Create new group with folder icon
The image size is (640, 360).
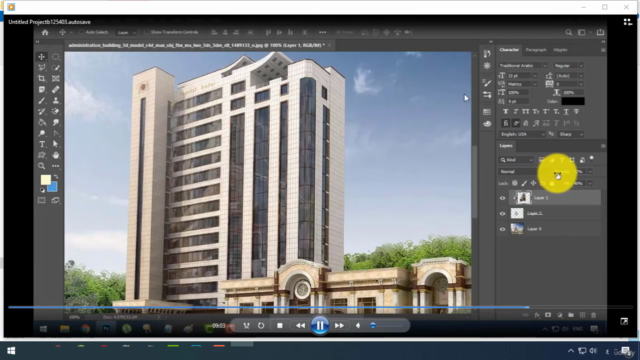tap(571, 315)
